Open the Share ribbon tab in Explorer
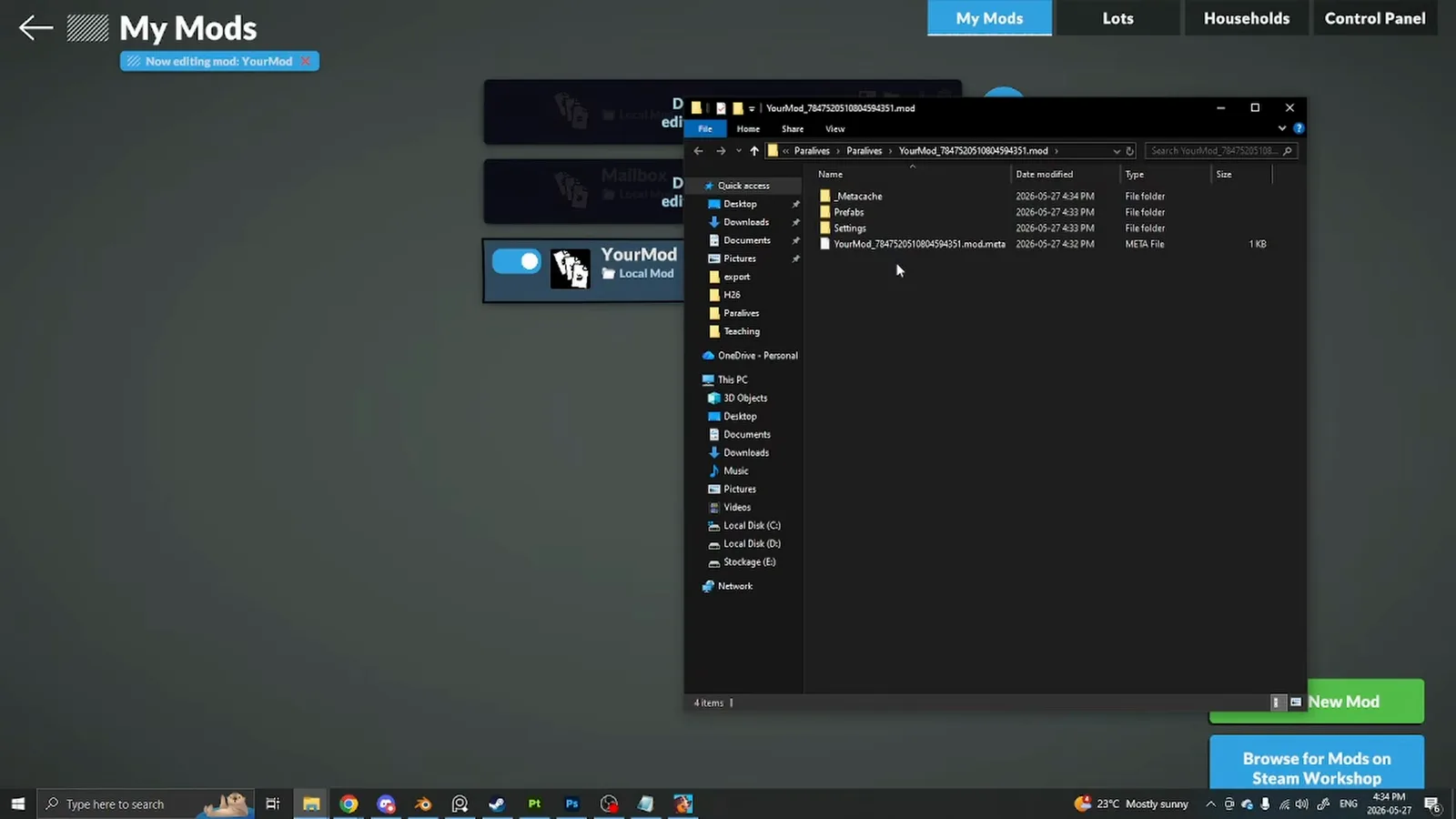Screen dimensions: 1456x819 793,129
